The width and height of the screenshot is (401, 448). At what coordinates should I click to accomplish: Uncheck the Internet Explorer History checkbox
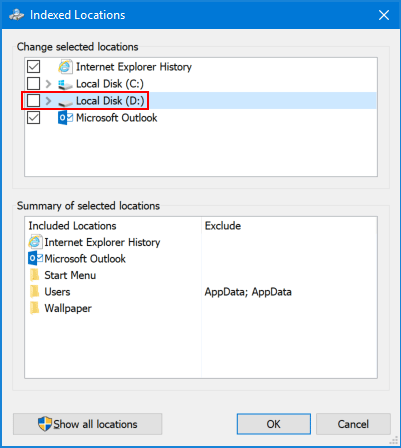(x=34, y=67)
